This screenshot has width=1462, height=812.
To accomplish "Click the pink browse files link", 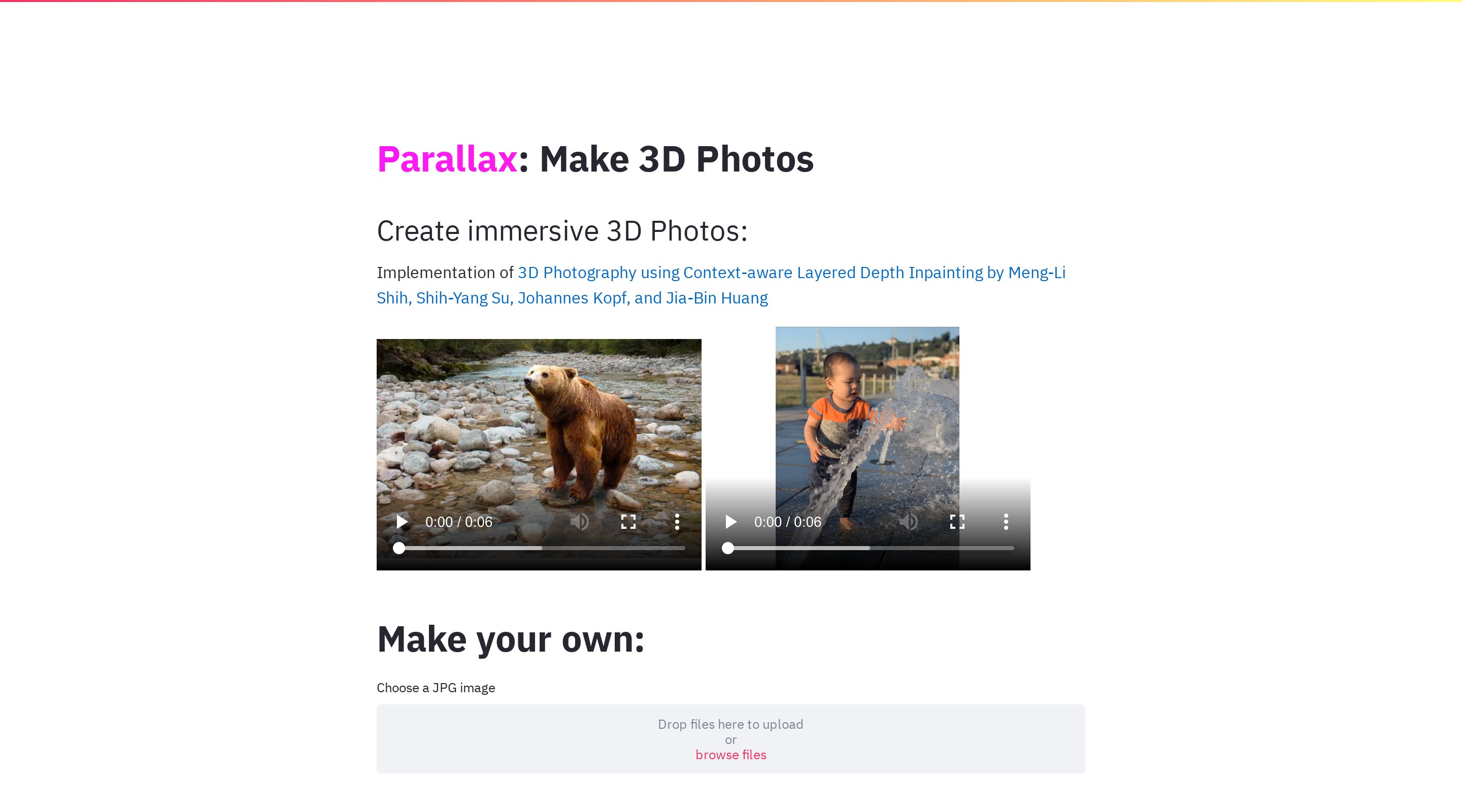I will point(731,755).
